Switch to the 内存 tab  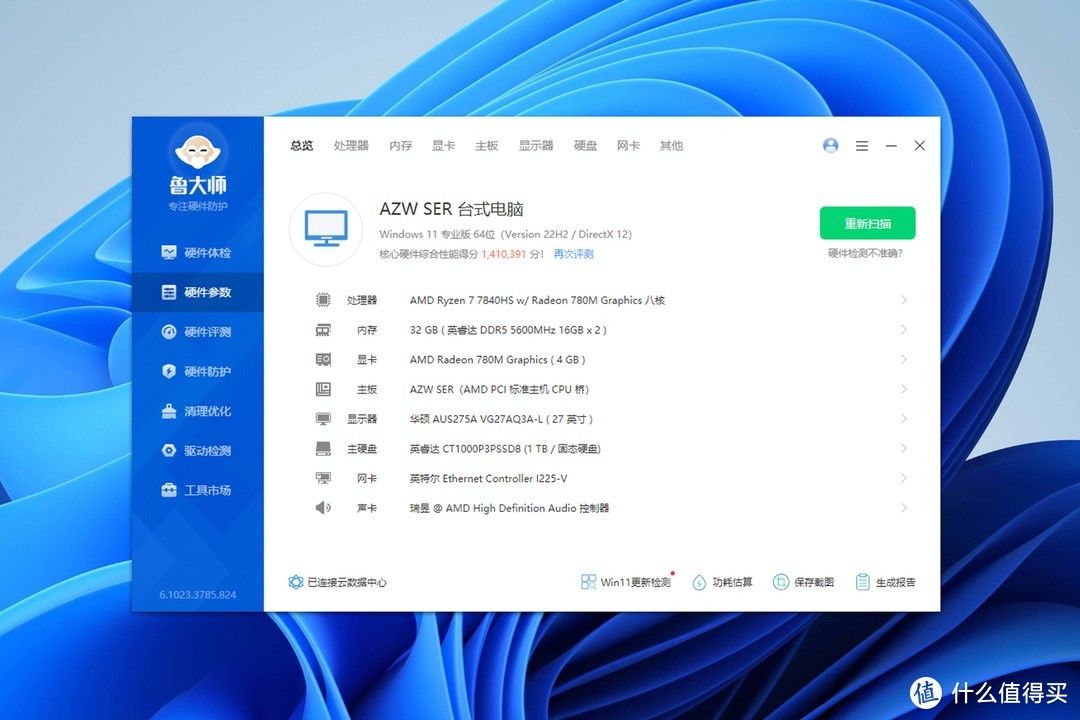click(400, 145)
